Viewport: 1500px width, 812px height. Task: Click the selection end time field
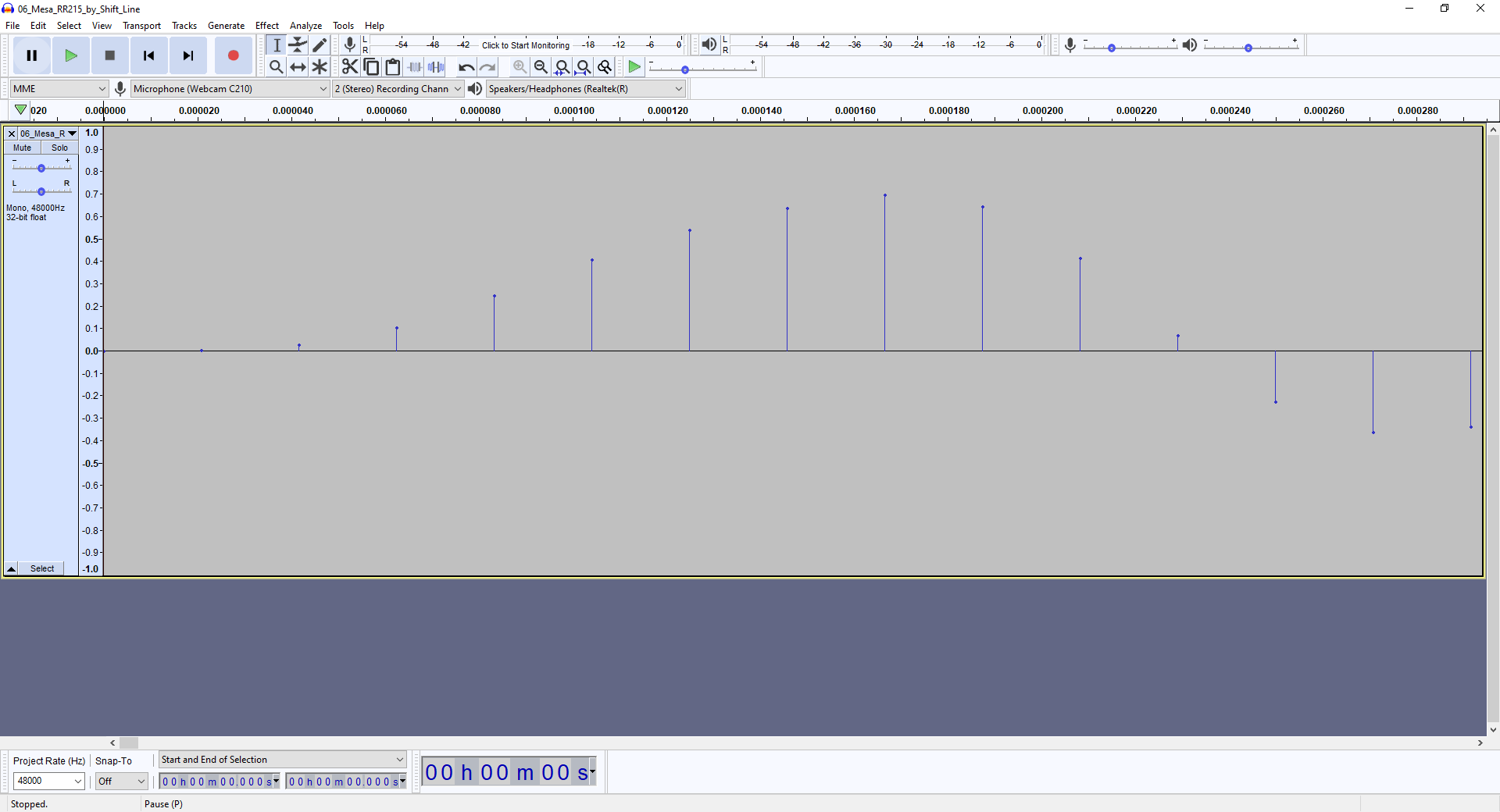click(345, 782)
